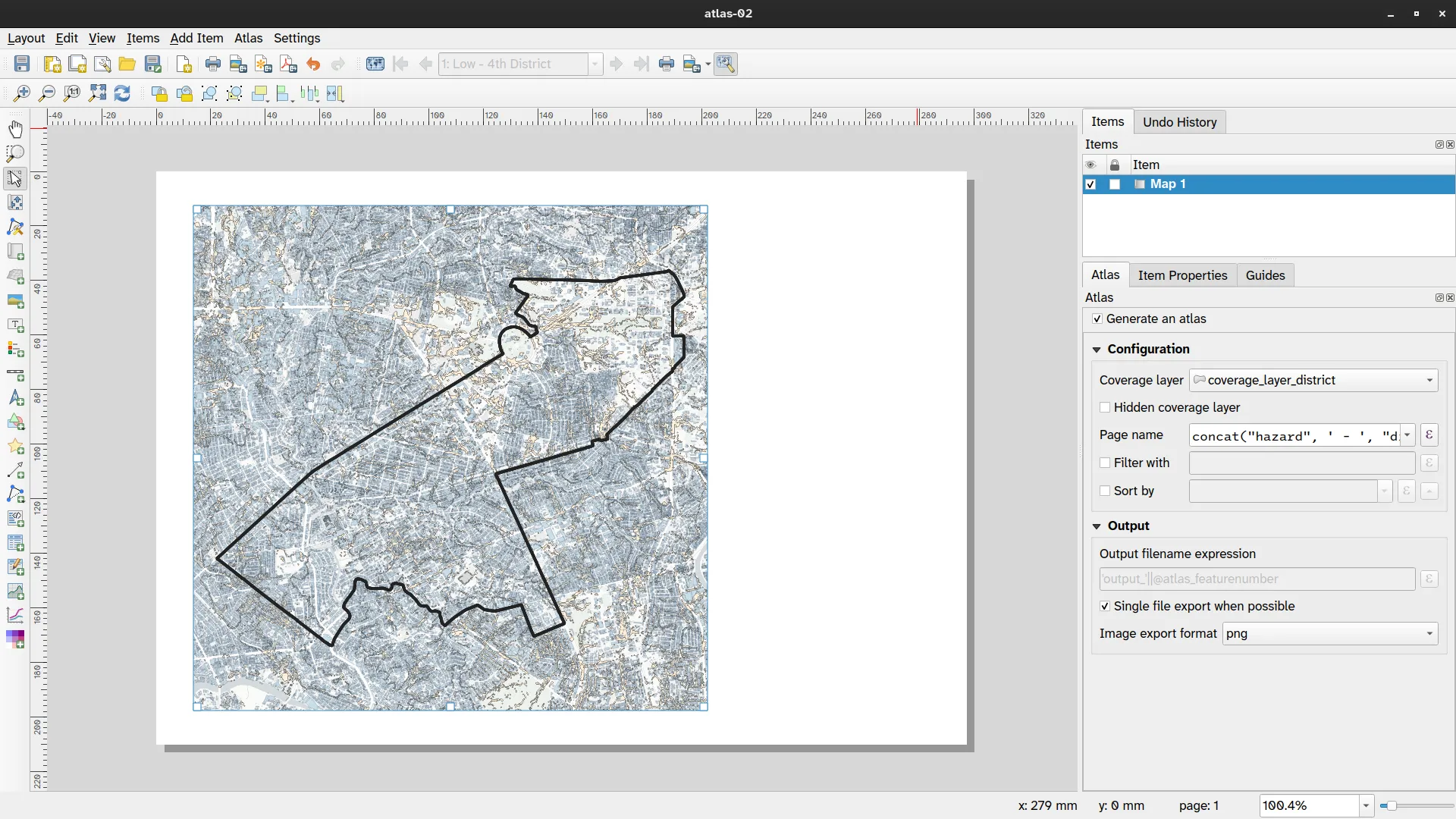This screenshot has width=1456, height=819.
Task: Click the Zoom Full icon
Action: 97,93
